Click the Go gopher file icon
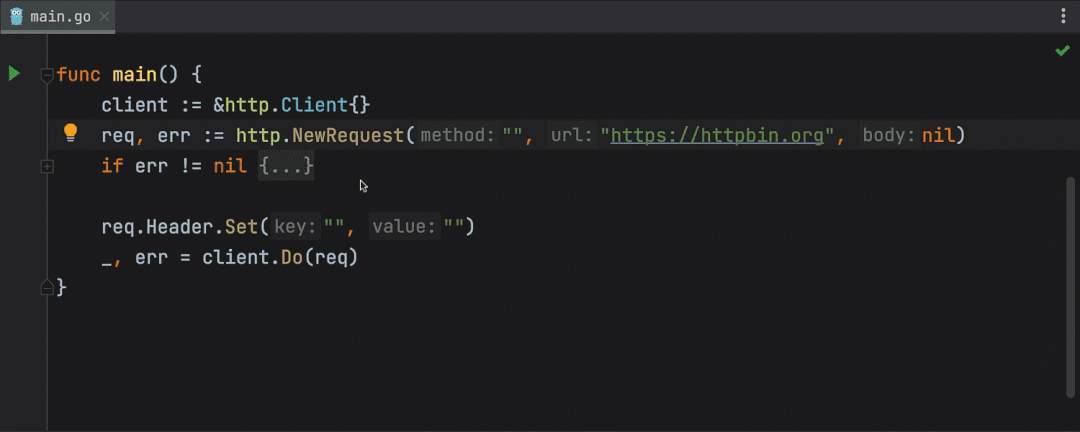 coord(17,17)
